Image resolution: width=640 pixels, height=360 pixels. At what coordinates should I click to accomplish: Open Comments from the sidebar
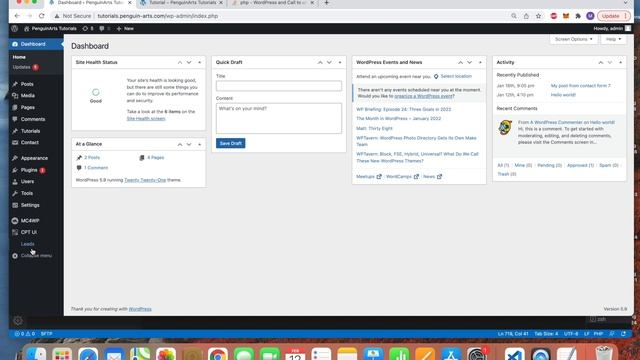tap(33, 119)
